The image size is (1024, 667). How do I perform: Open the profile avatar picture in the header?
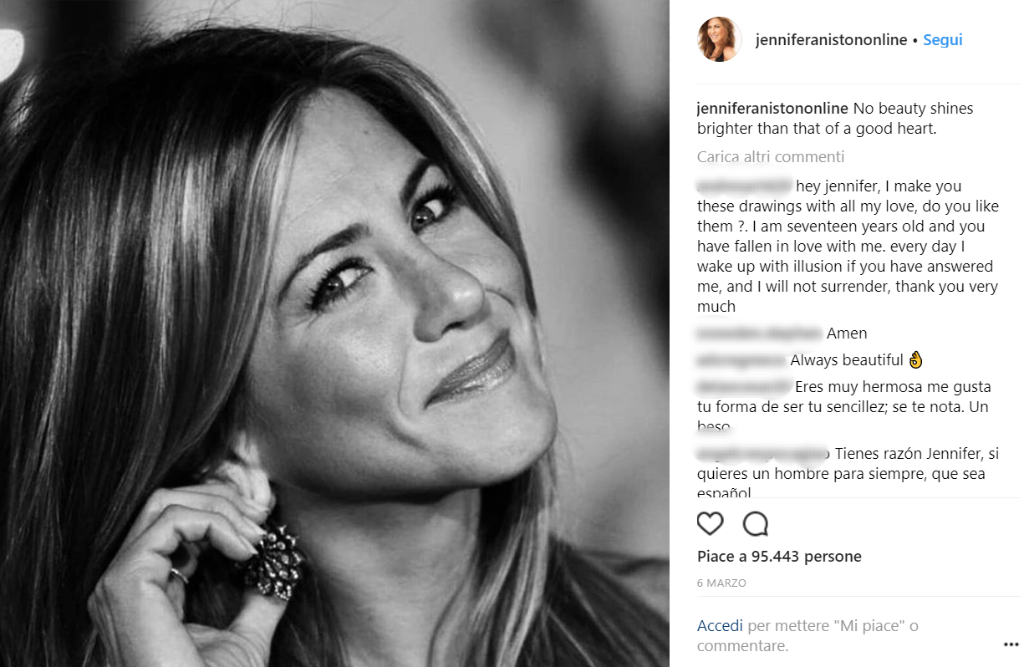point(718,40)
